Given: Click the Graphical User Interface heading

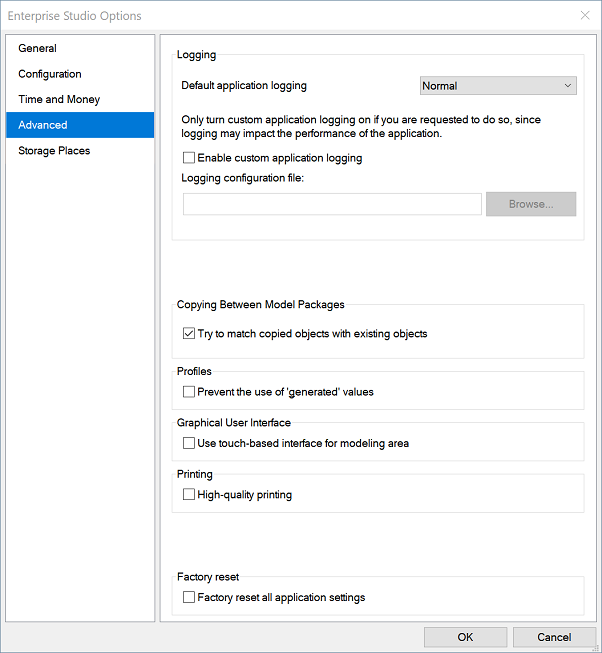Looking at the screenshot, I should (234, 423).
